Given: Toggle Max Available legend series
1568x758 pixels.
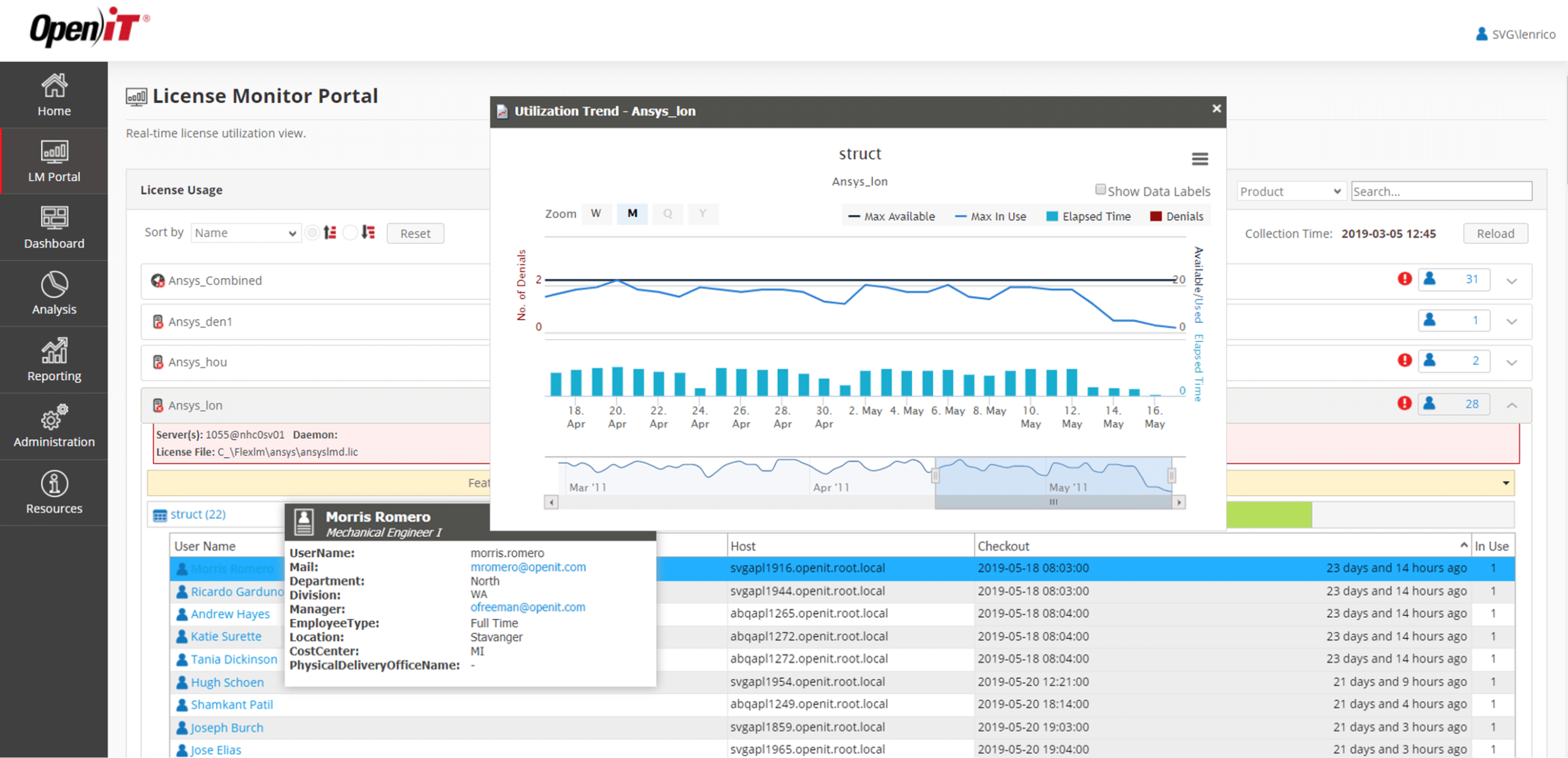Looking at the screenshot, I should [x=891, y=216].
